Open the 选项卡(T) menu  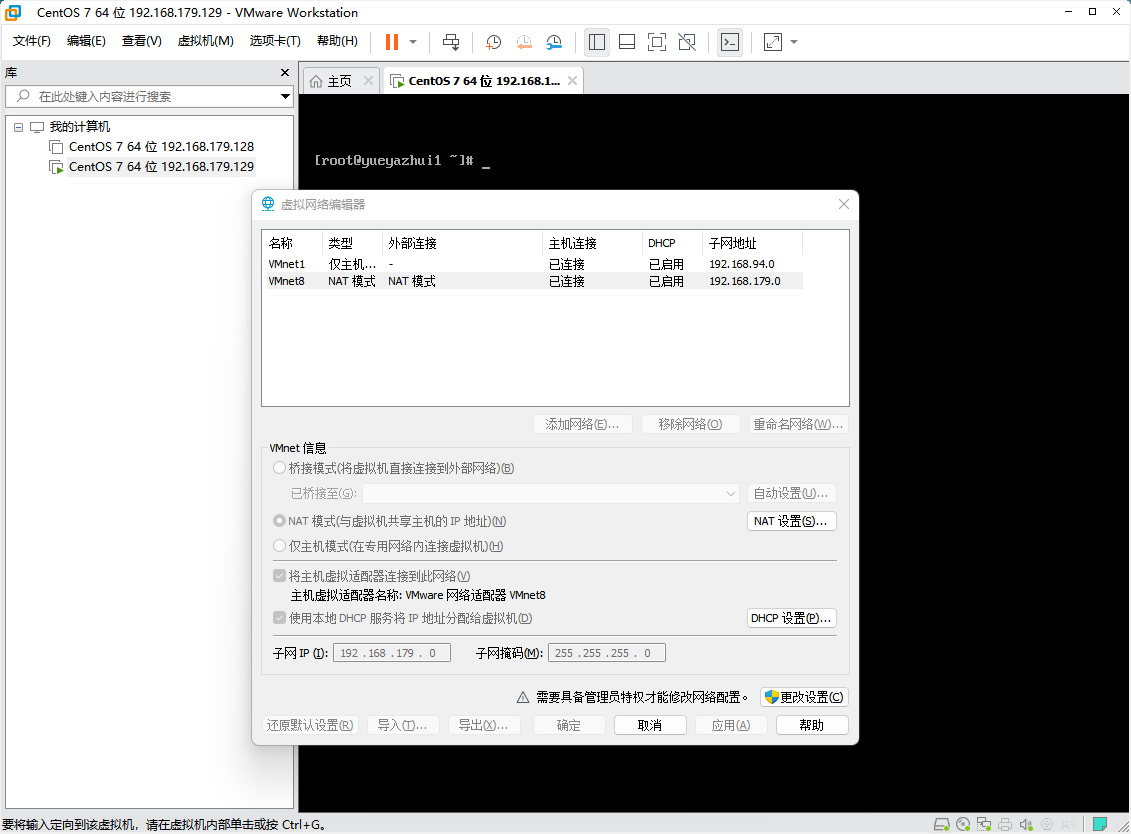click(275, 41)
